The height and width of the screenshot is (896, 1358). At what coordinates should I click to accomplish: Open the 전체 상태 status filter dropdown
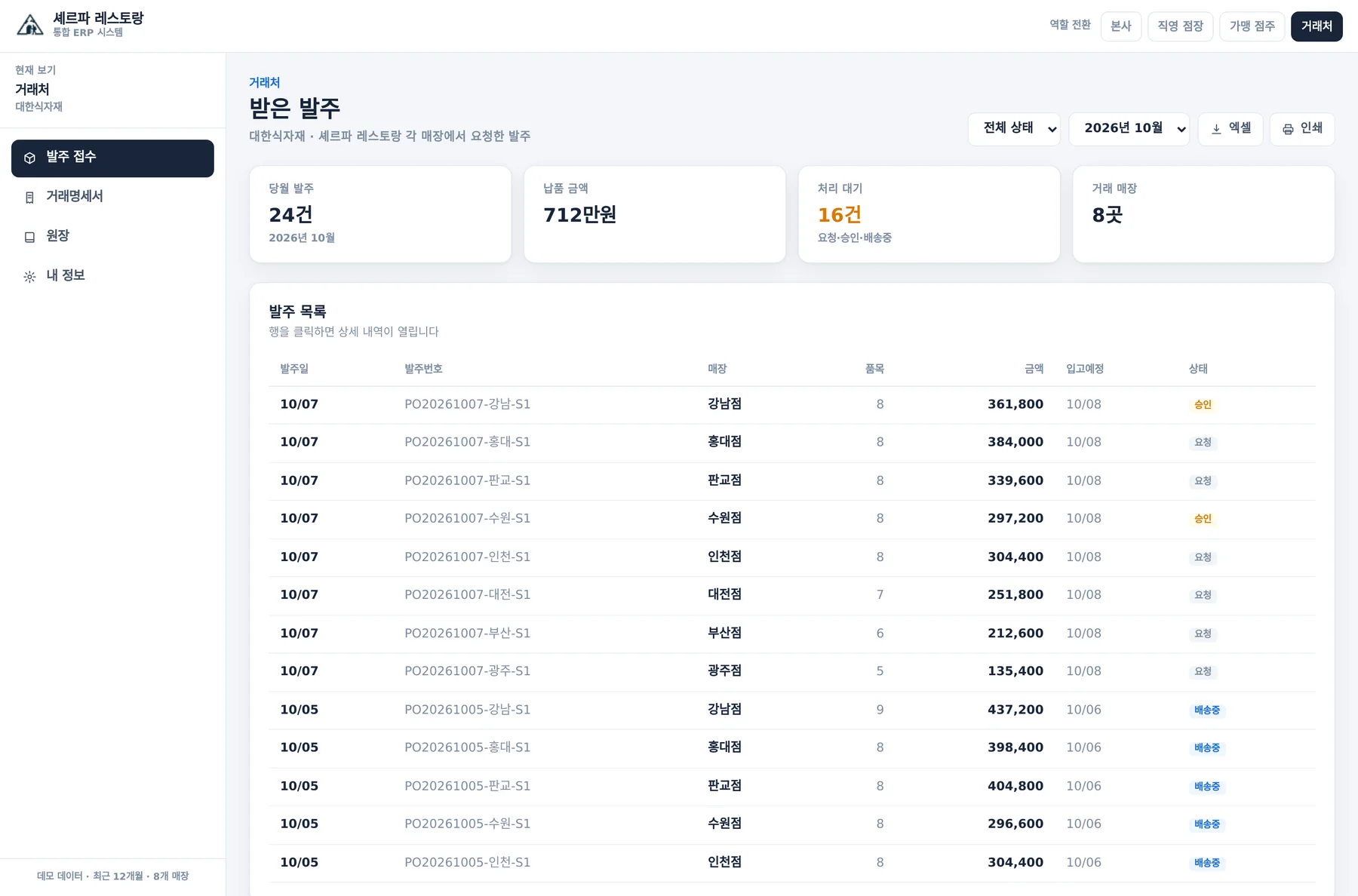pos(1014,129)
